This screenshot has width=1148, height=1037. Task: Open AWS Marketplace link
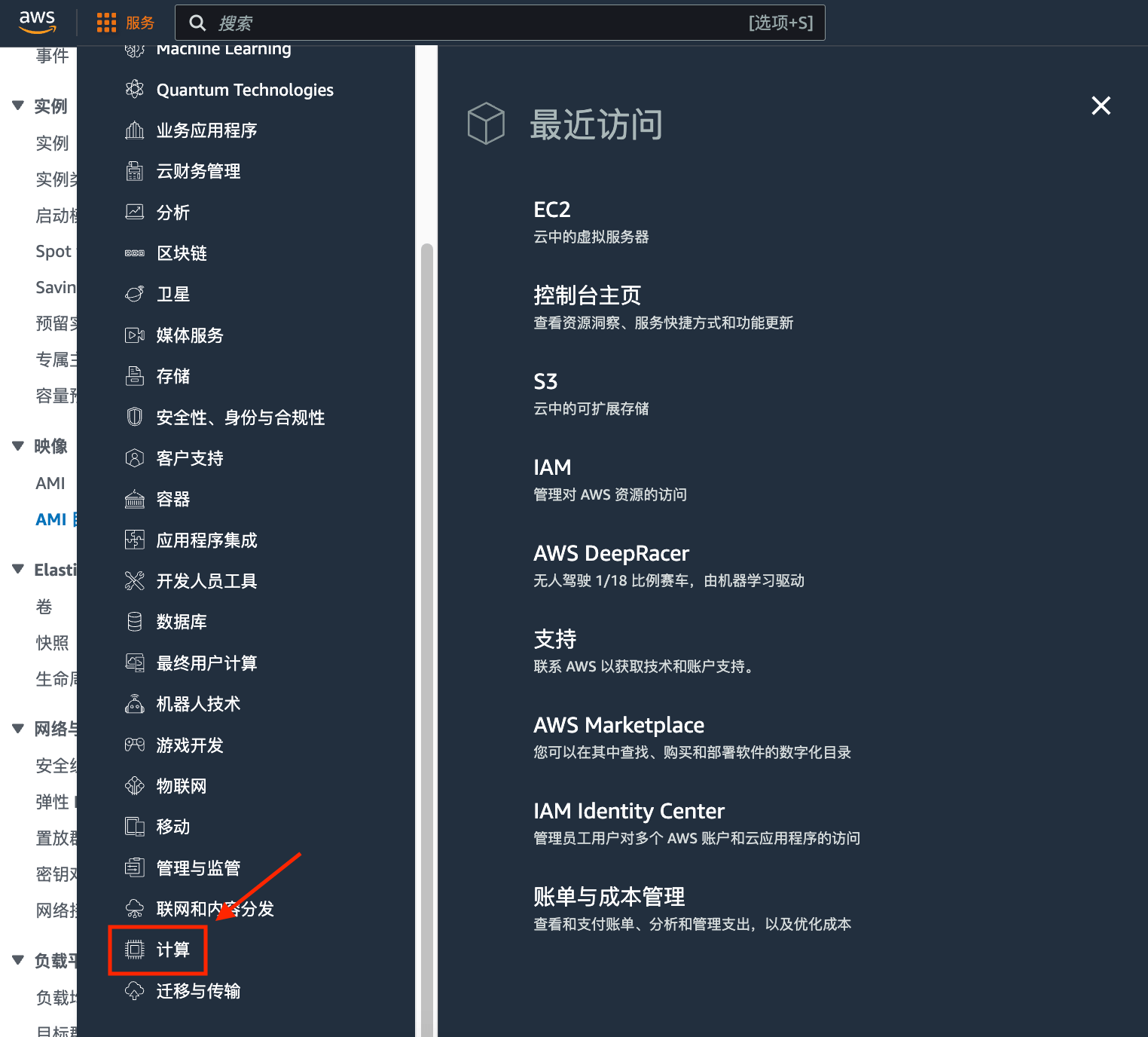[x=619, y=725]
